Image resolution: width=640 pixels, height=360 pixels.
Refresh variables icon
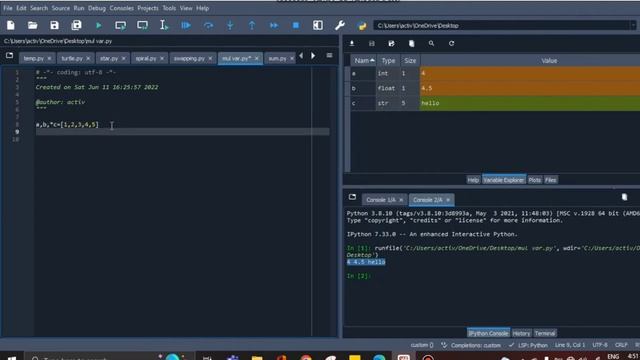coord(451,43)
